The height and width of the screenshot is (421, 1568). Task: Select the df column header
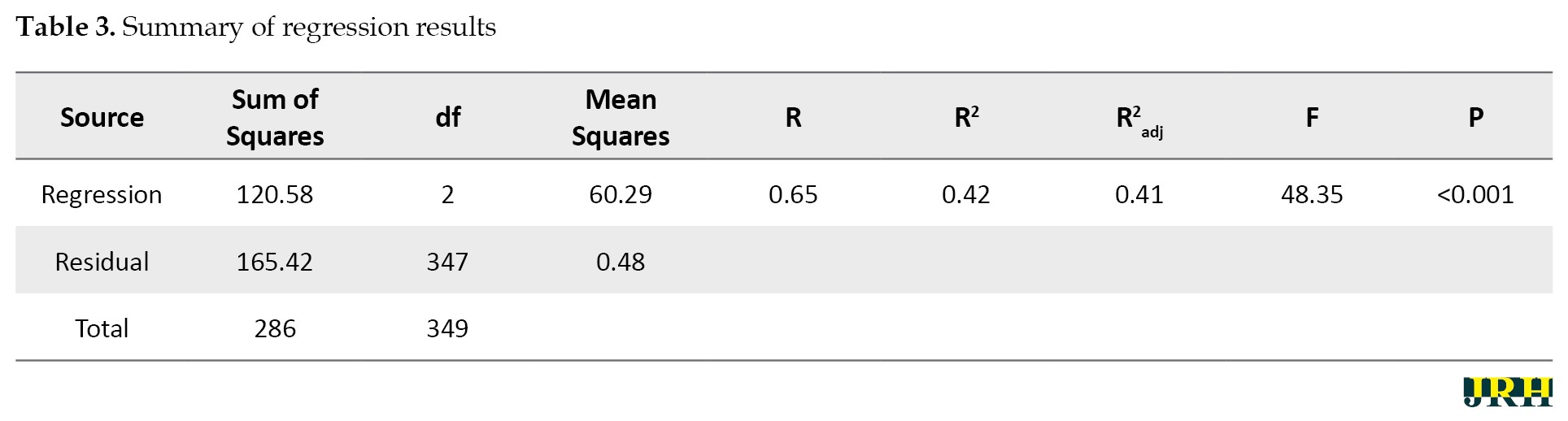tap(447, 118)
